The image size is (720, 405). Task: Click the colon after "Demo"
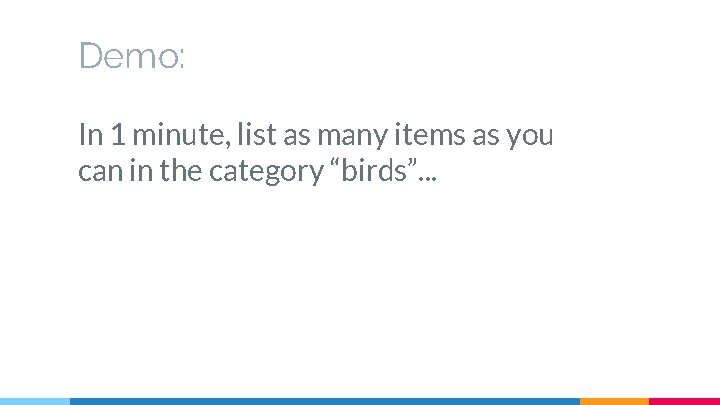coord(182,61)
